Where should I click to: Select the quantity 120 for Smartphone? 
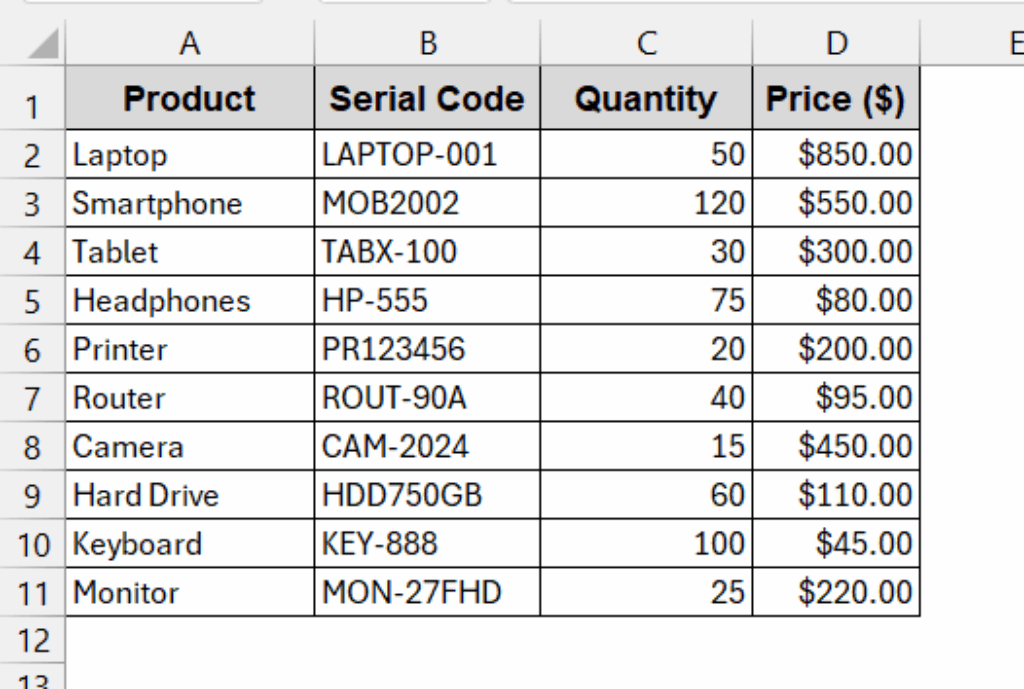pos(646,203)
